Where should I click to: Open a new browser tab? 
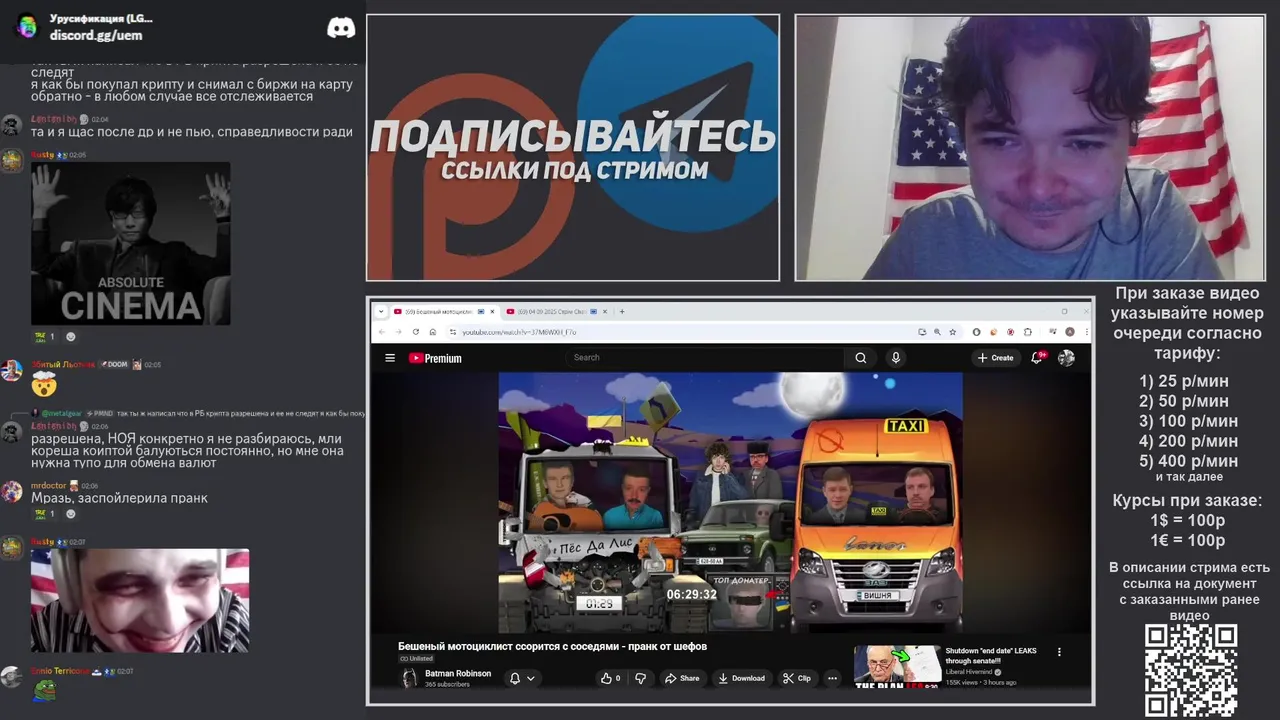coord(622,311)
